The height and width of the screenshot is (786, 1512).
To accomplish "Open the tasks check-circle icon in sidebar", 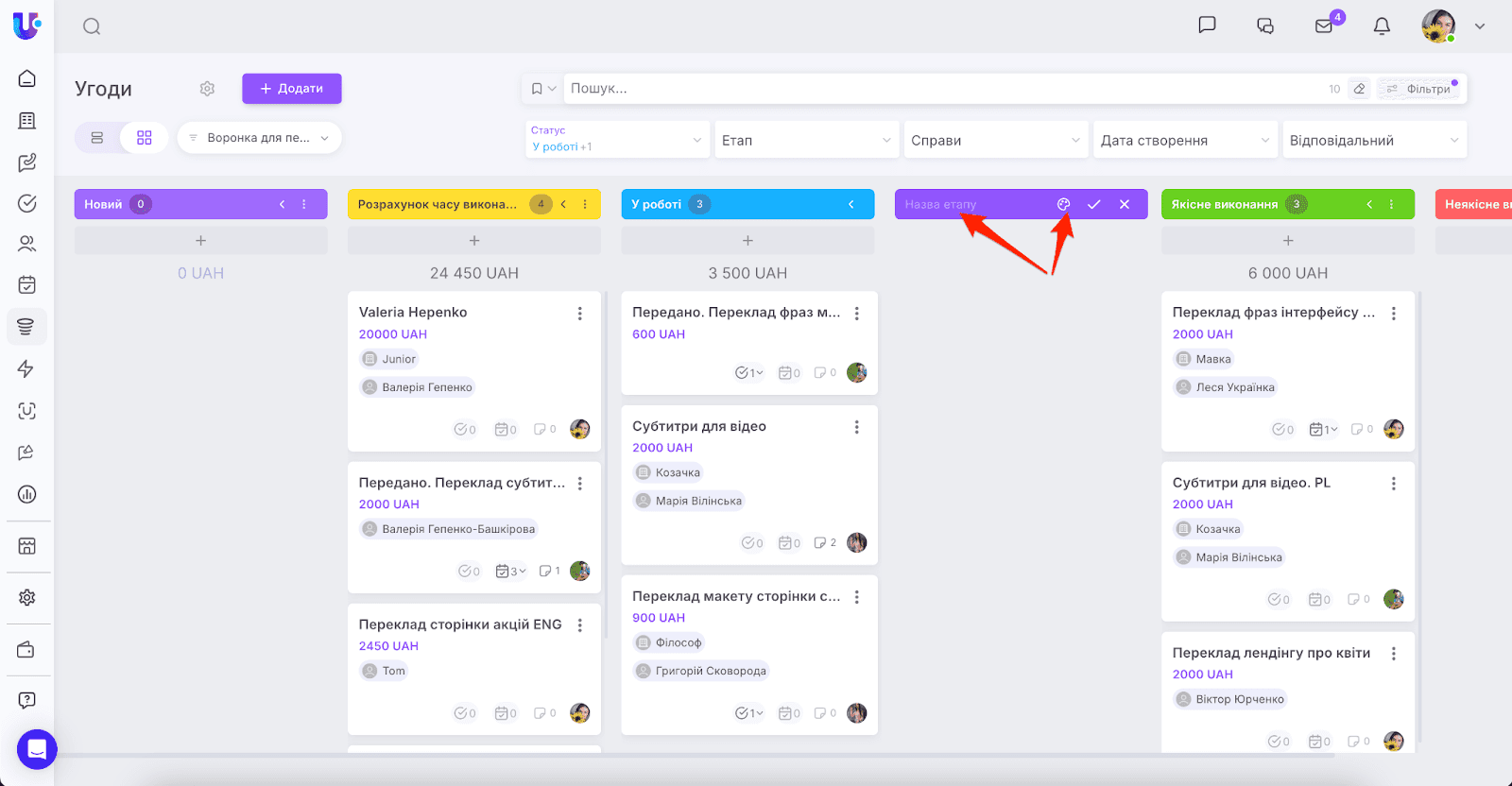I will 27,203.
